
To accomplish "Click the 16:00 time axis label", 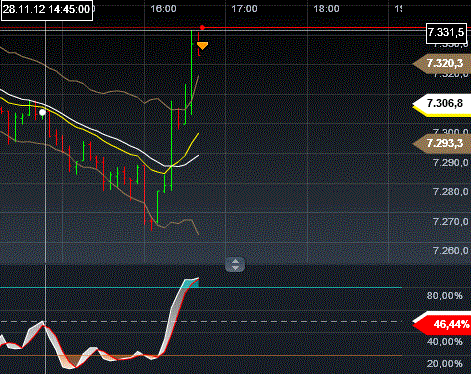I will tap(163, 8).
